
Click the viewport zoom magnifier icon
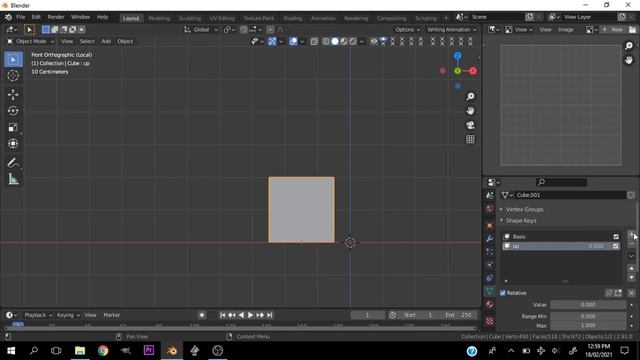(x=470, y=96)
